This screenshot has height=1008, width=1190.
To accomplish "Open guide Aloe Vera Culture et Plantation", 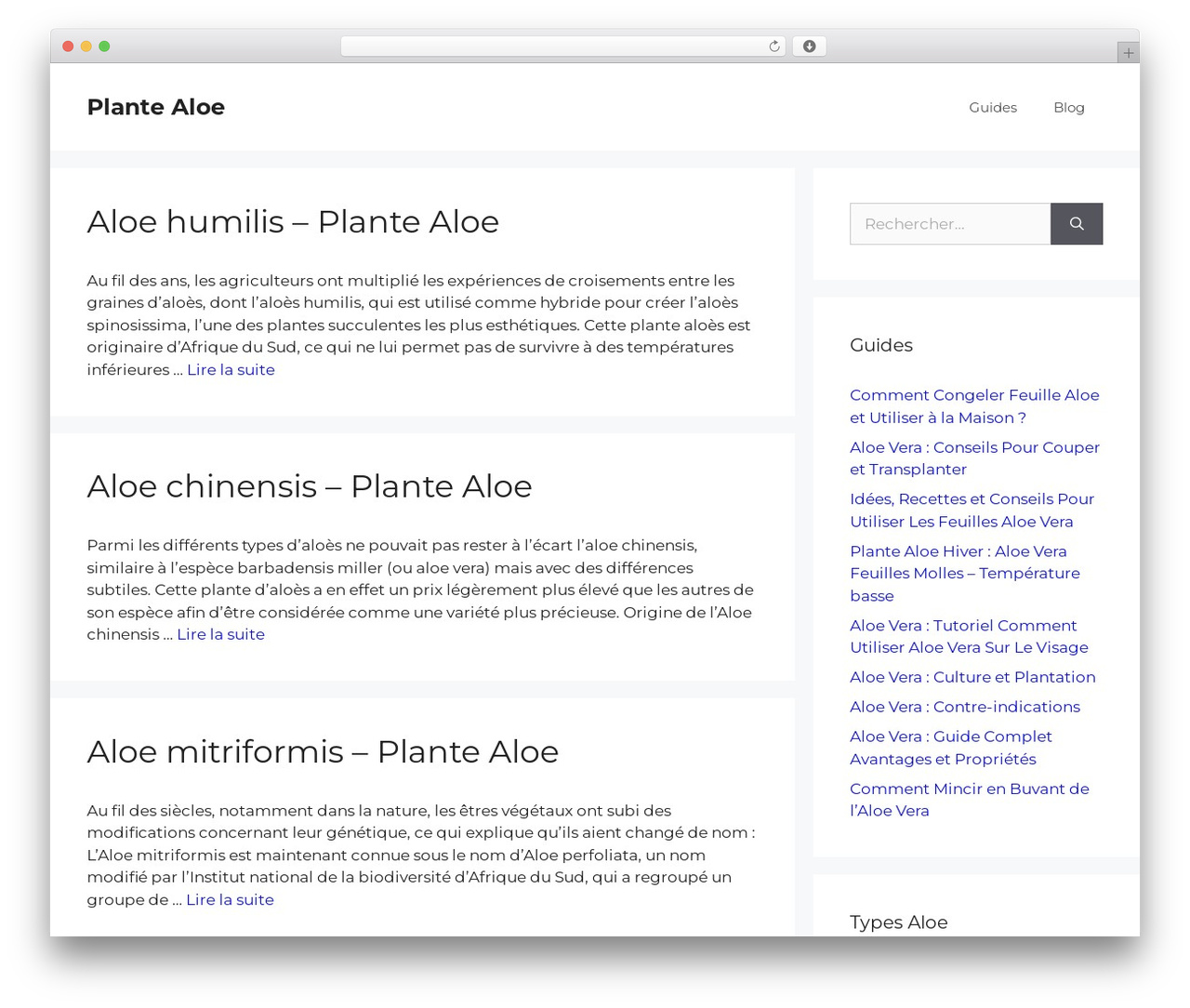I will point(972,678).
